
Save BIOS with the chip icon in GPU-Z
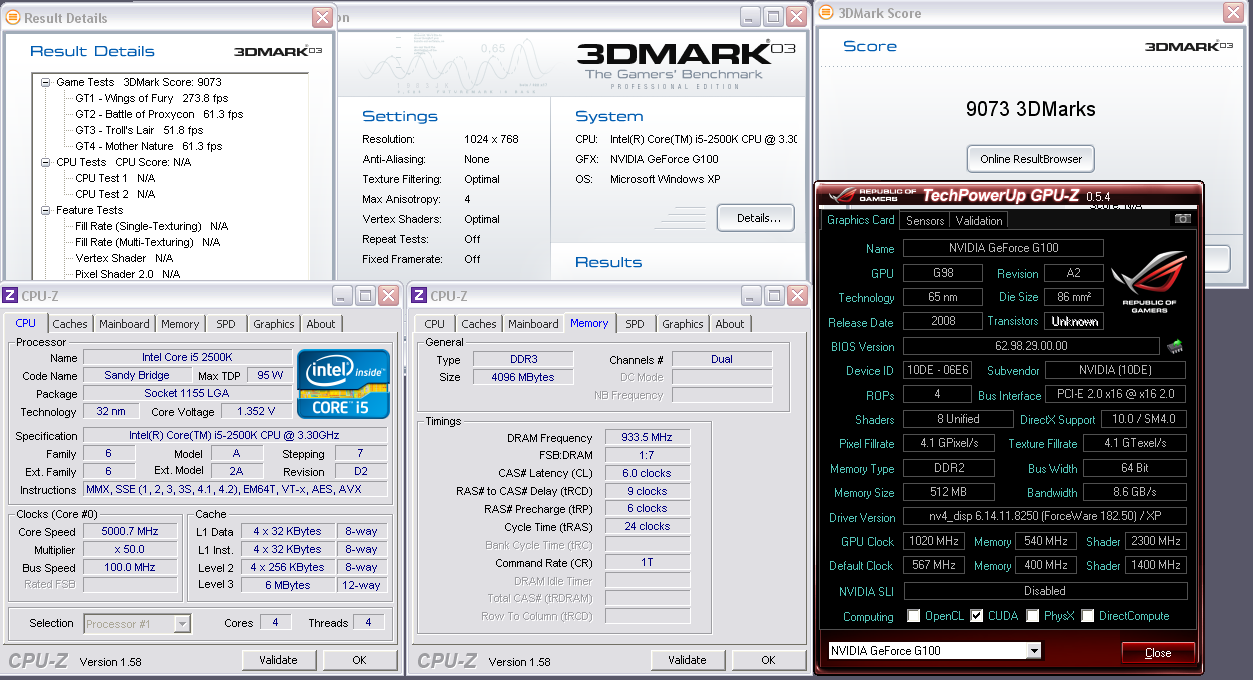(1175, 346)
